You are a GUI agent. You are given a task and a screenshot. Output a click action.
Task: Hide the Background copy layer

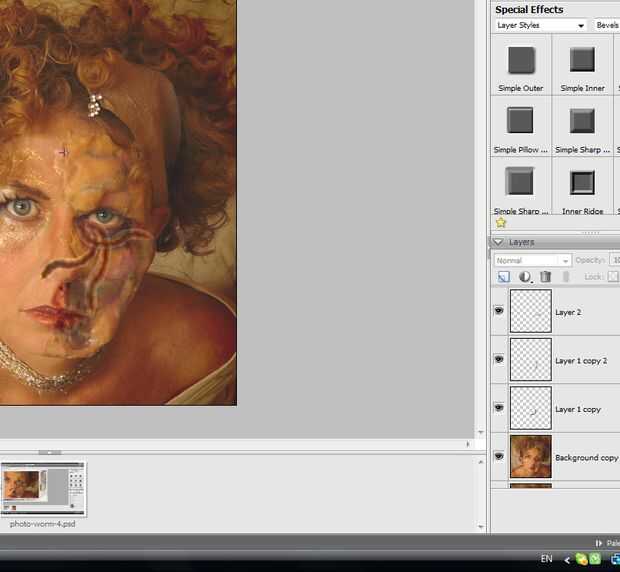[x=499, y=457]
